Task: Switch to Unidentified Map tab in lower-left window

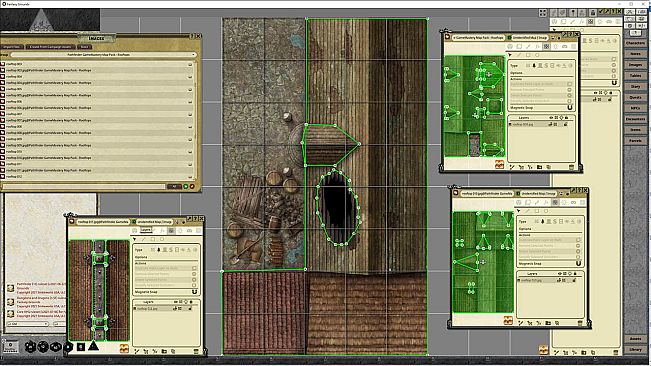Action: (x=154, y=222)
